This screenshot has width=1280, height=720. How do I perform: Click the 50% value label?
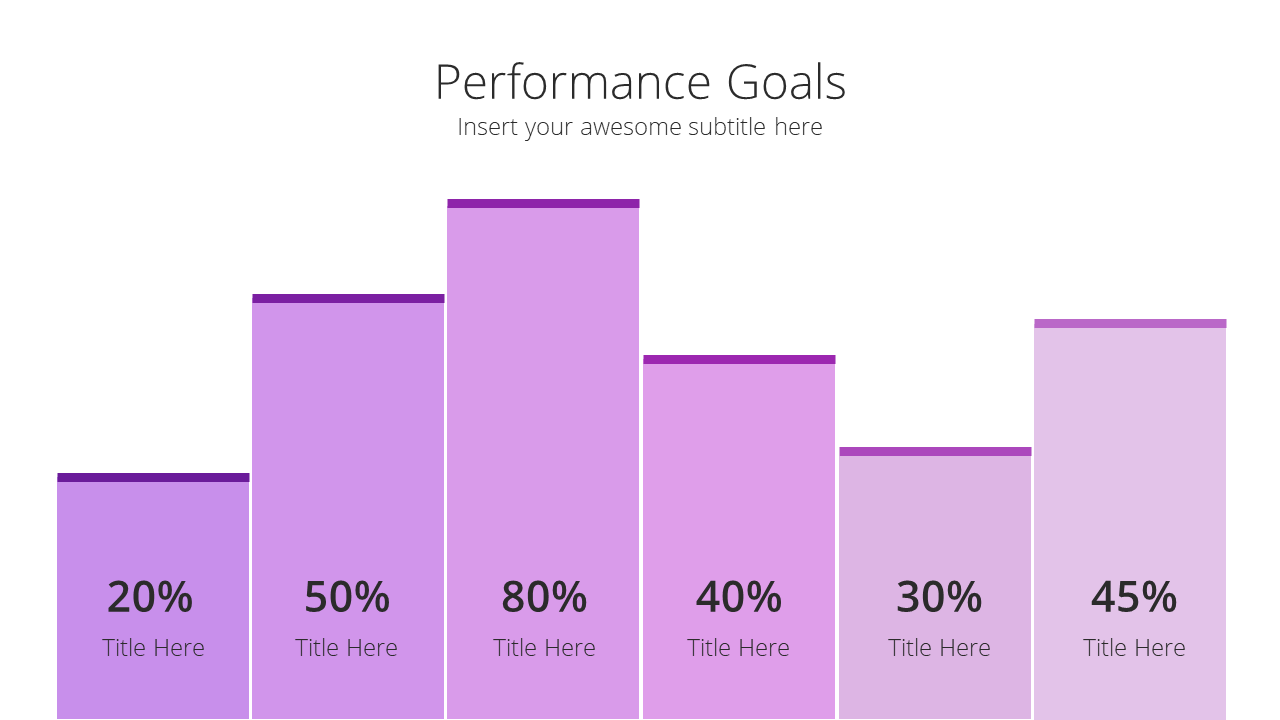[347, 597]
